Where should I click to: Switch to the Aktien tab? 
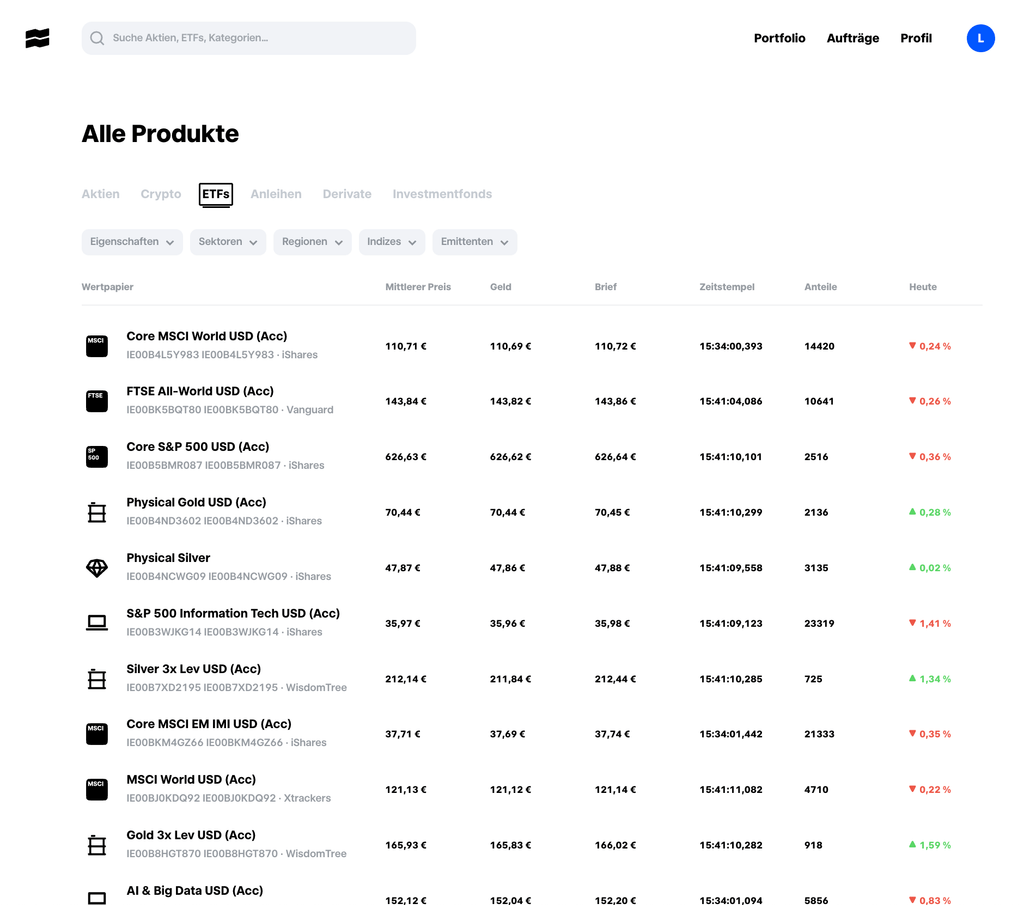click(x=100, y=194)
